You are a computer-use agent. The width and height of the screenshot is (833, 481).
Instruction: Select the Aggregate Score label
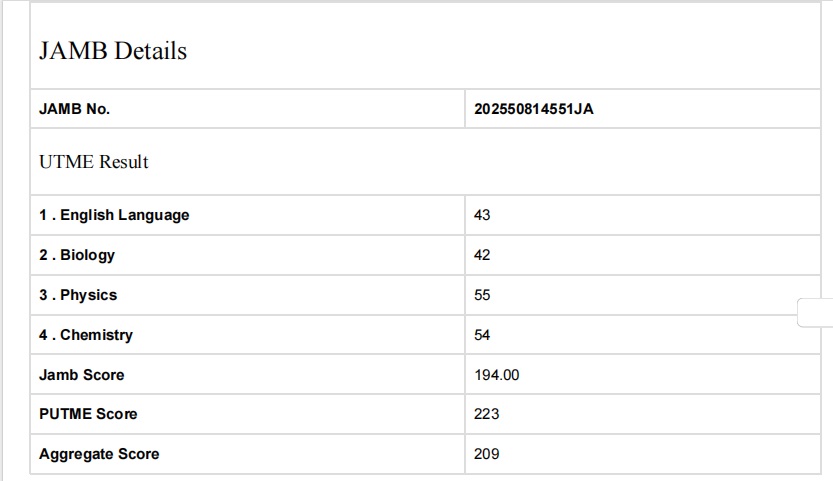pyautogui.click(x=99, y=454)
